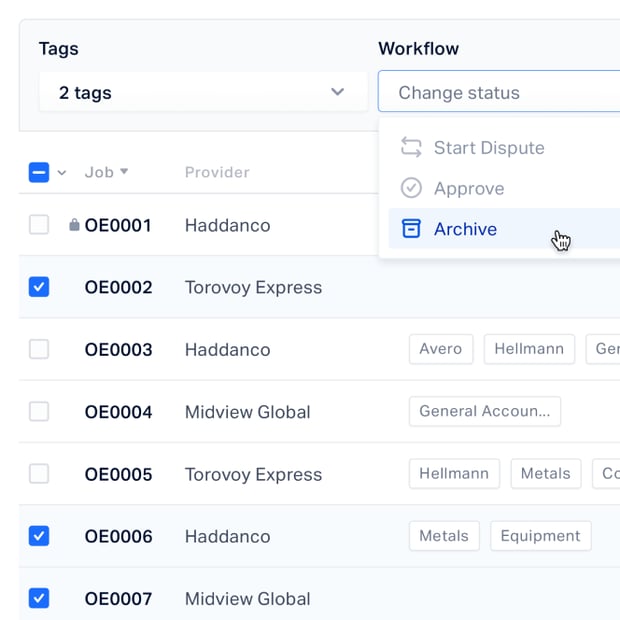This screenshot has width=620, height=620.
Task: Click the Start Dispute arrows icon
Action: [x=411, y=147]
